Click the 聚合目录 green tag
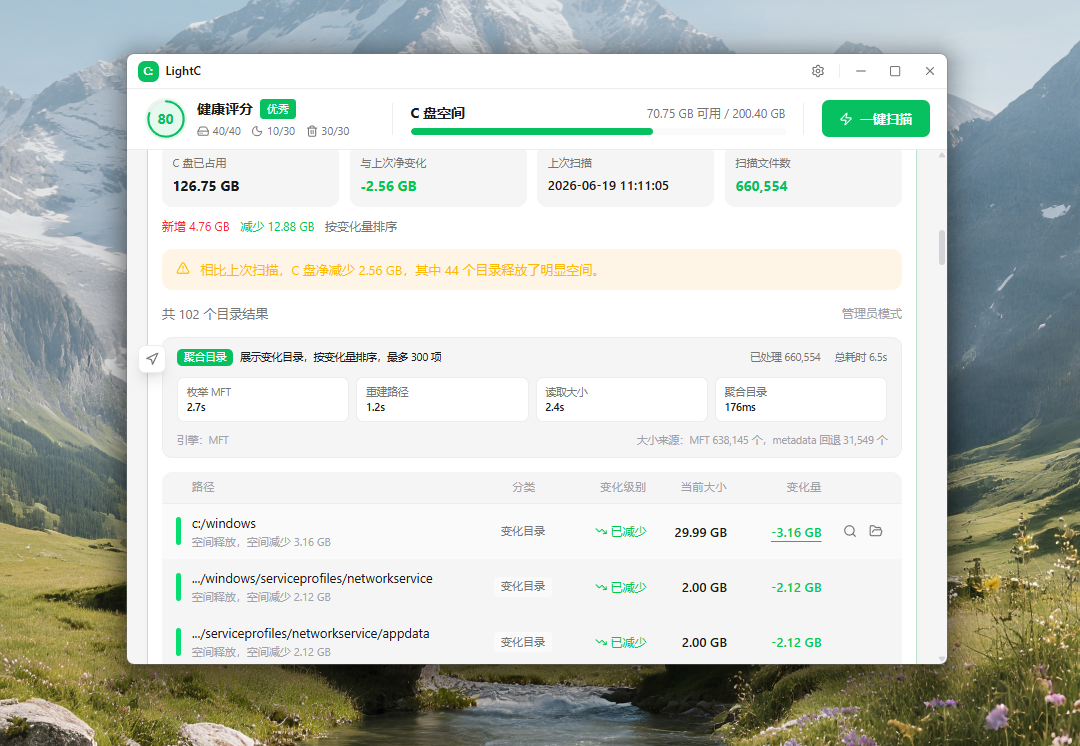 coord(205,357)
